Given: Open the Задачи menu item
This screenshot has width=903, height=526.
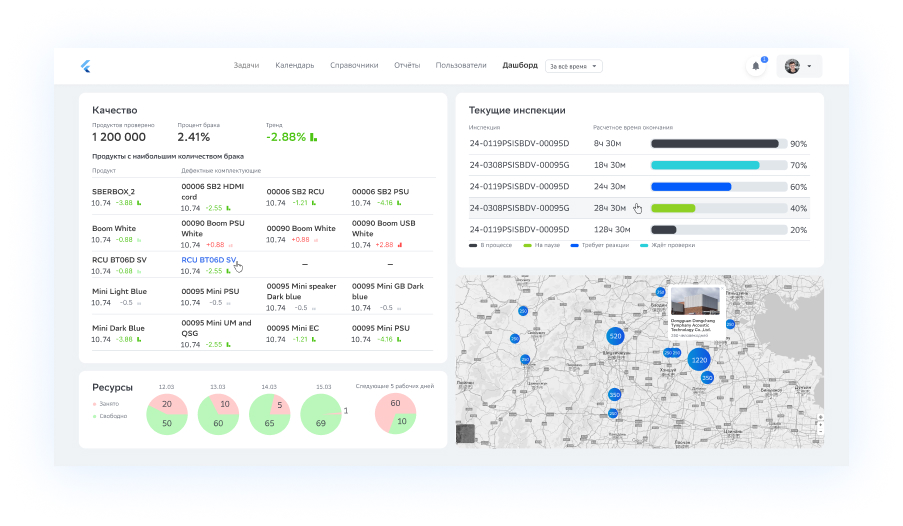Looking at the screenshot, I should point(246,65).
